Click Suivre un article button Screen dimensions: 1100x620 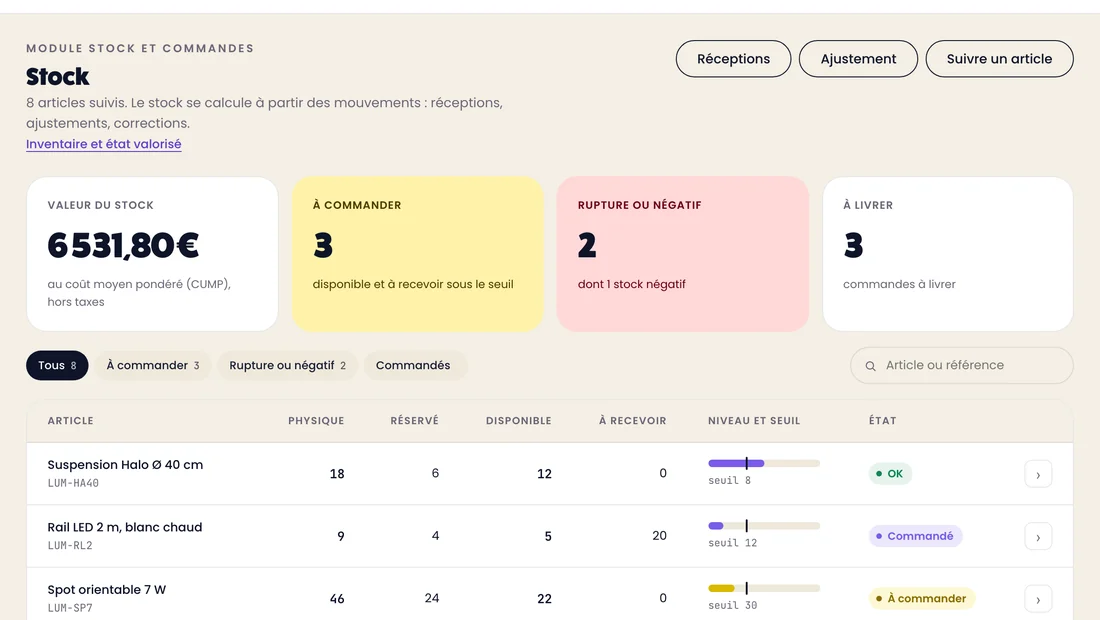point(999,59)
